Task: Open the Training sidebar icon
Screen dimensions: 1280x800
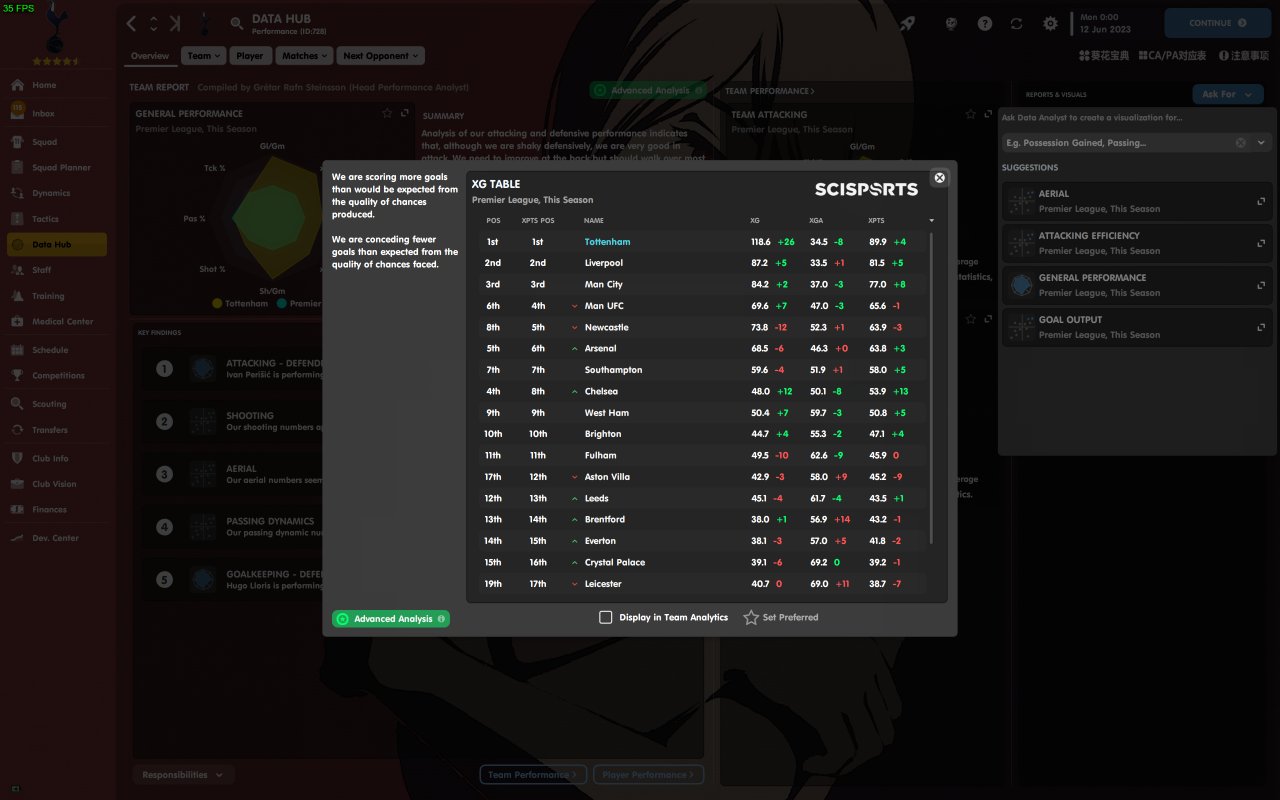Action: pos(17,296)
